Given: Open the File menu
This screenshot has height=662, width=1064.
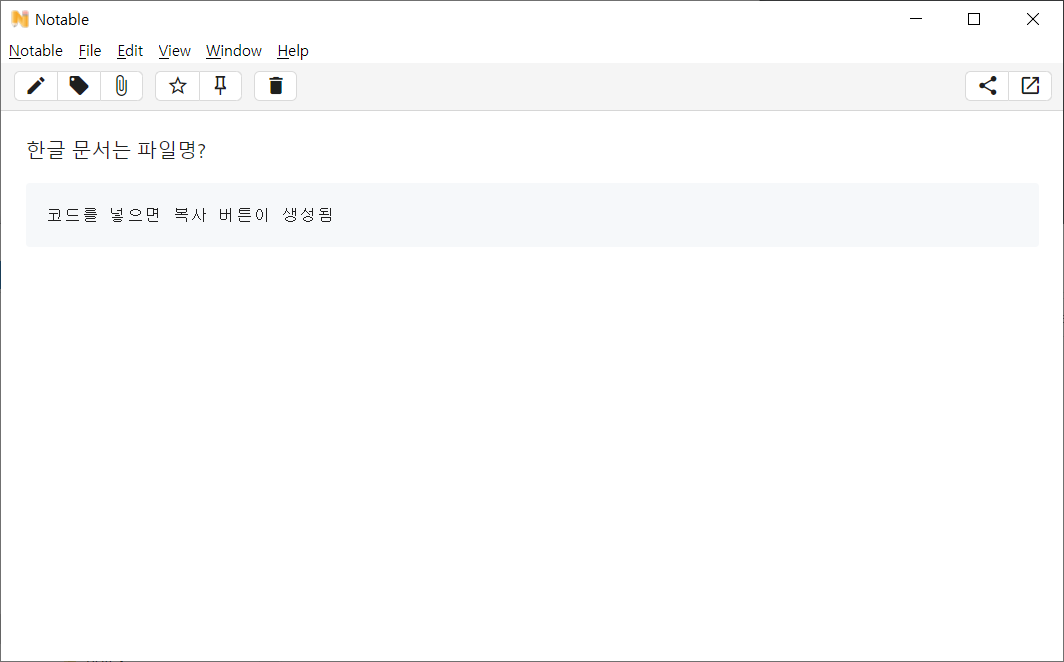Looking at the screenshot, I should (x=90, y=51).
